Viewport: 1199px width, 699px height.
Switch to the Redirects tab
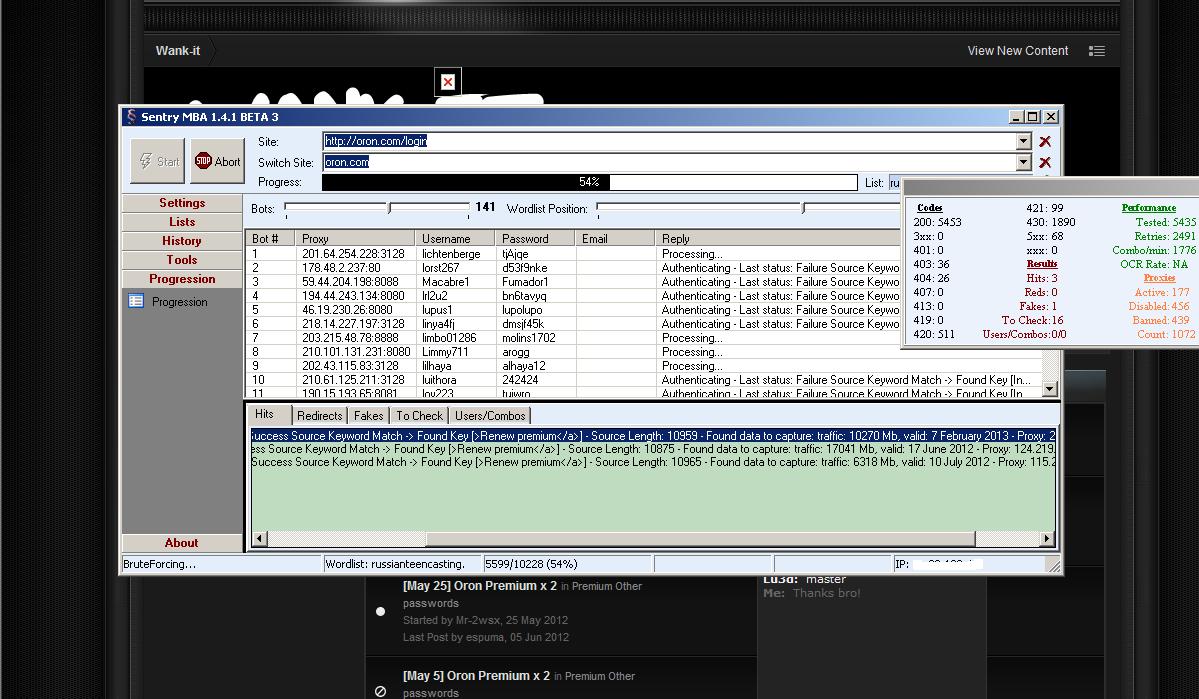[x=319, y=416]
